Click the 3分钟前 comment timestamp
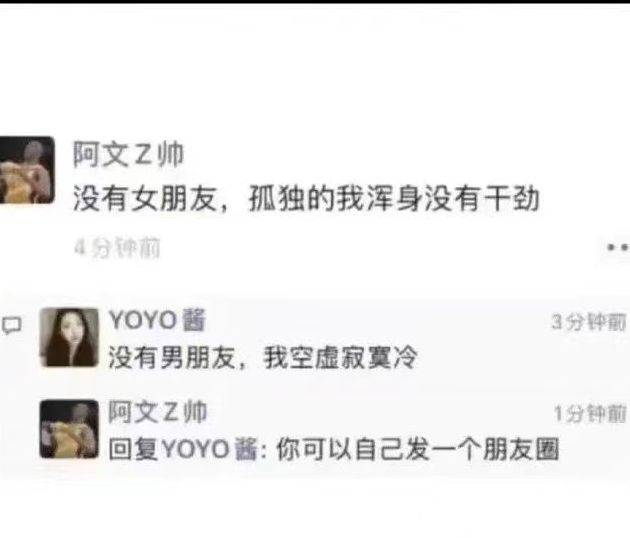630x538 pixels. [x=589, y=322]
